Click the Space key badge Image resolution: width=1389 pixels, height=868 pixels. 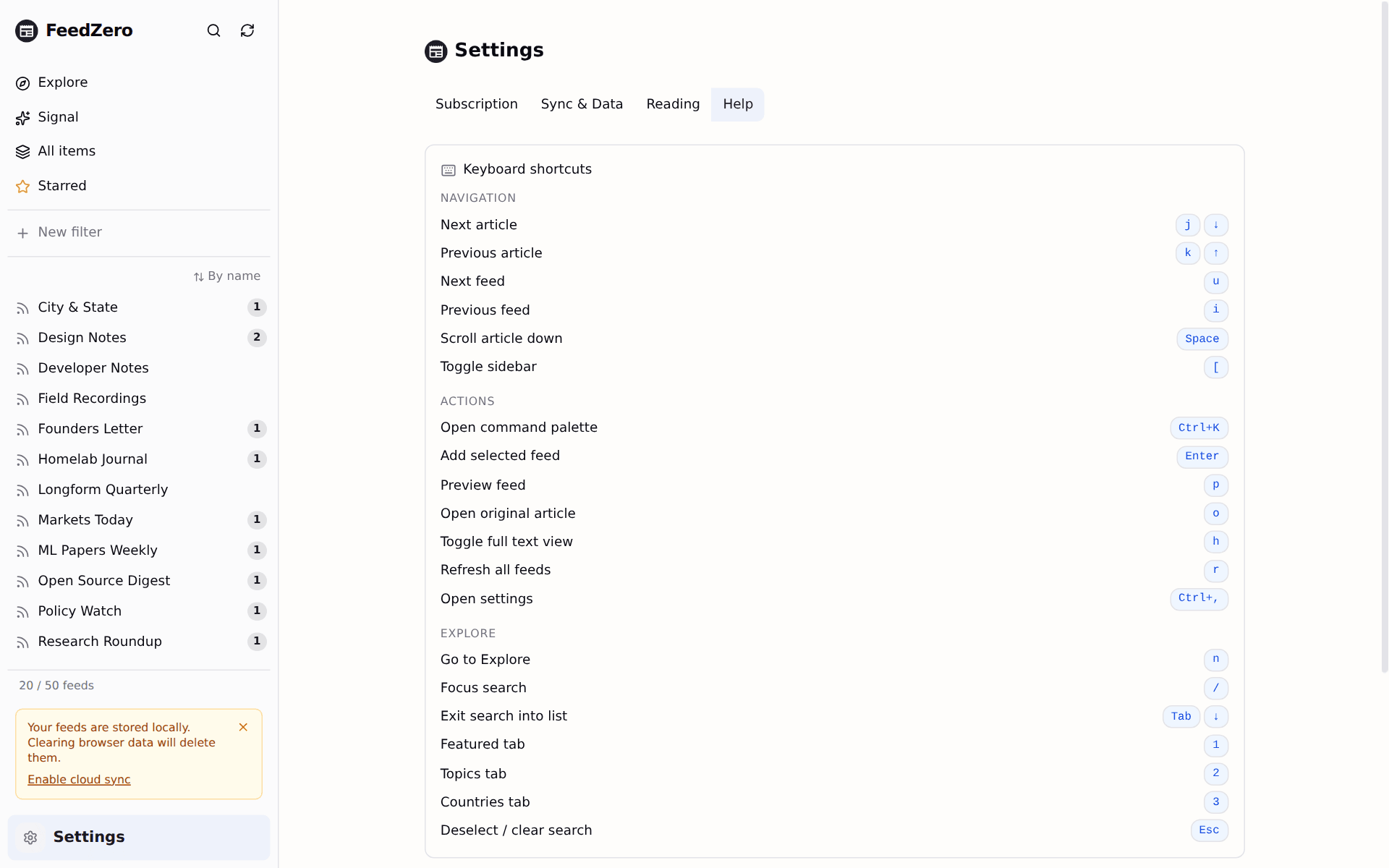(1202, 339)
